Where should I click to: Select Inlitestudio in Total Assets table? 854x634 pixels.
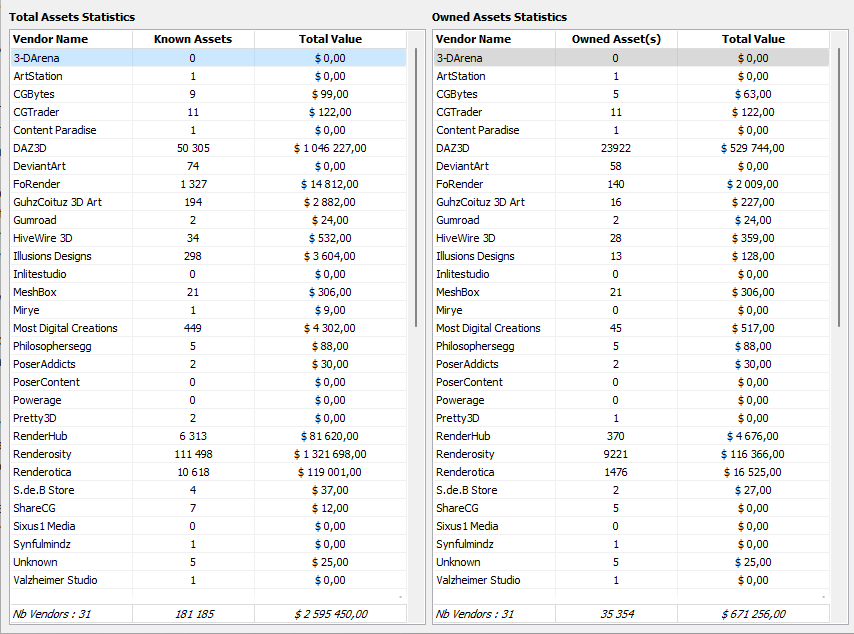[209, 274]
